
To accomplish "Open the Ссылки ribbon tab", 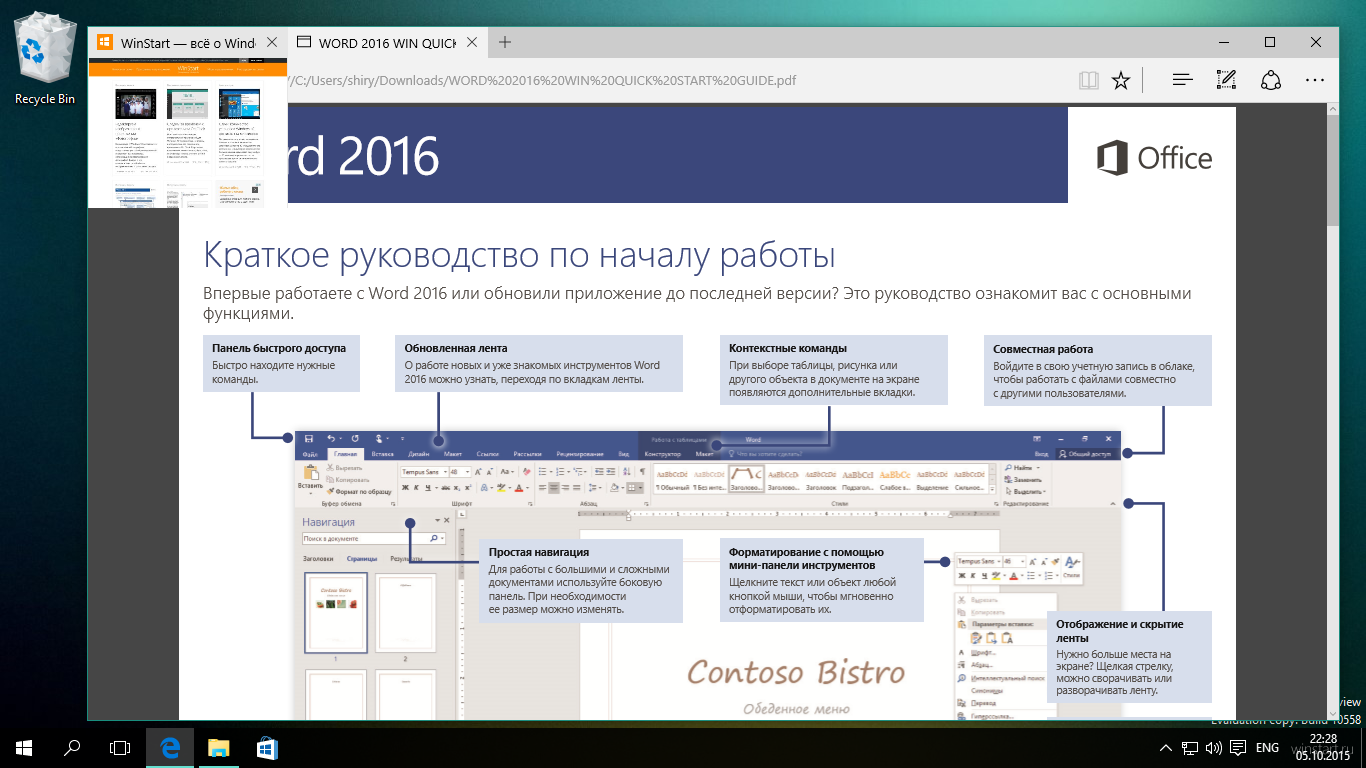I will point(488,454).
